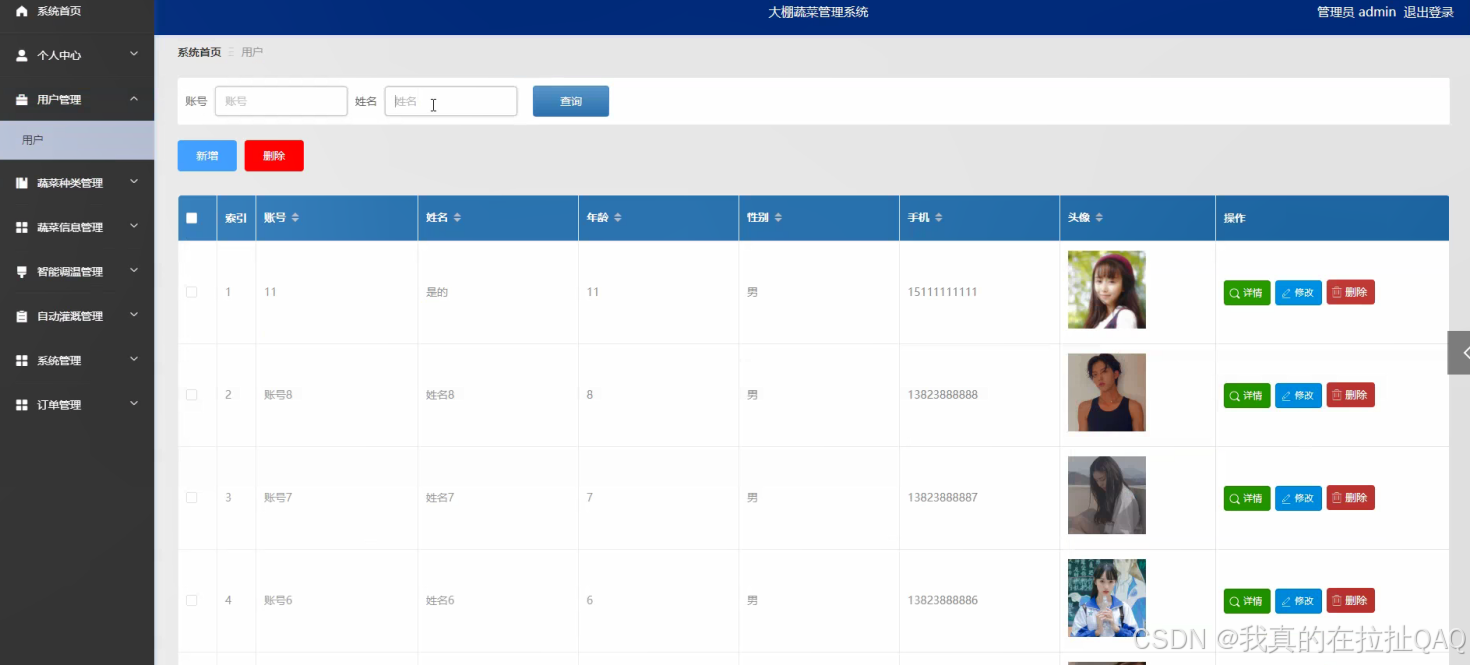
Task: Sort by 年龄 column arrows
Action: (x=618, y=218)
